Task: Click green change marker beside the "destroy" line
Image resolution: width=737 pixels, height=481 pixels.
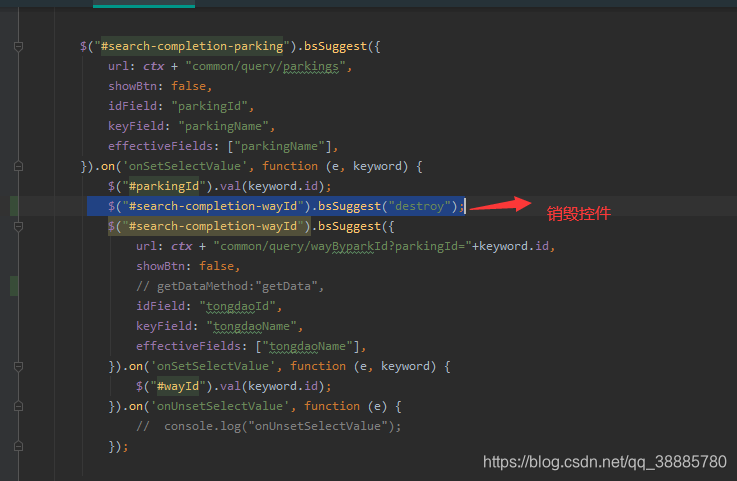Action: click(14, 206)
